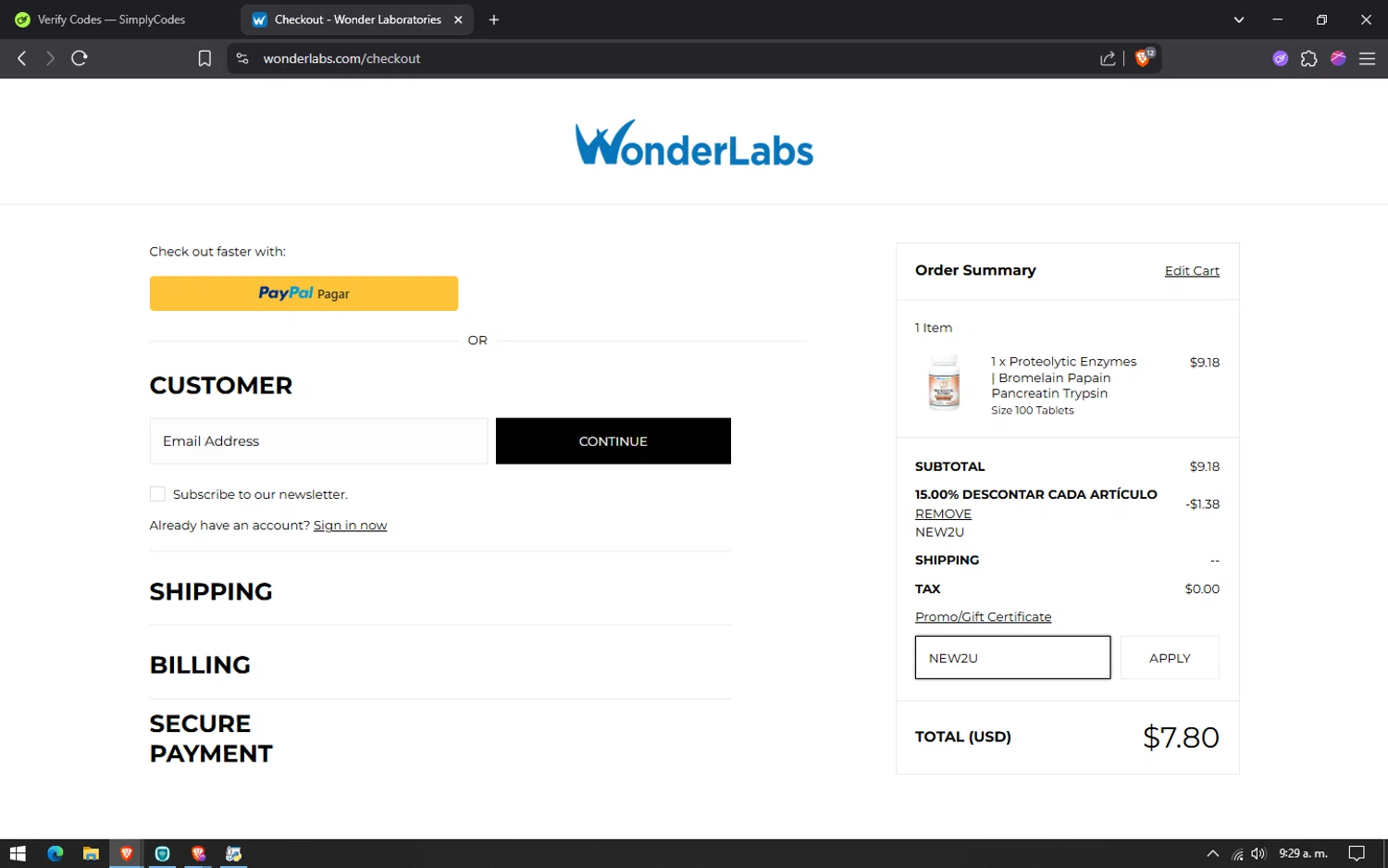Close the Checkout - Wonder Laboratories tab

458,19
